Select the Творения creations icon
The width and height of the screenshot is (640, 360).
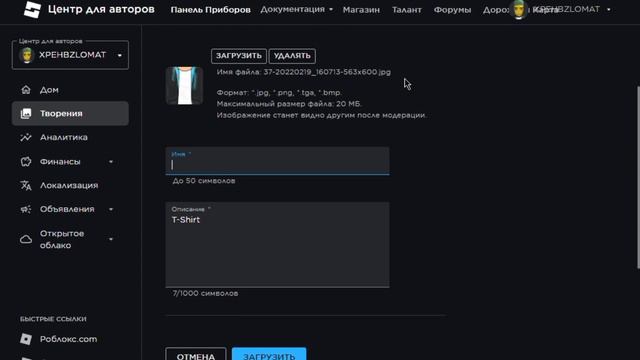point(26,113)
